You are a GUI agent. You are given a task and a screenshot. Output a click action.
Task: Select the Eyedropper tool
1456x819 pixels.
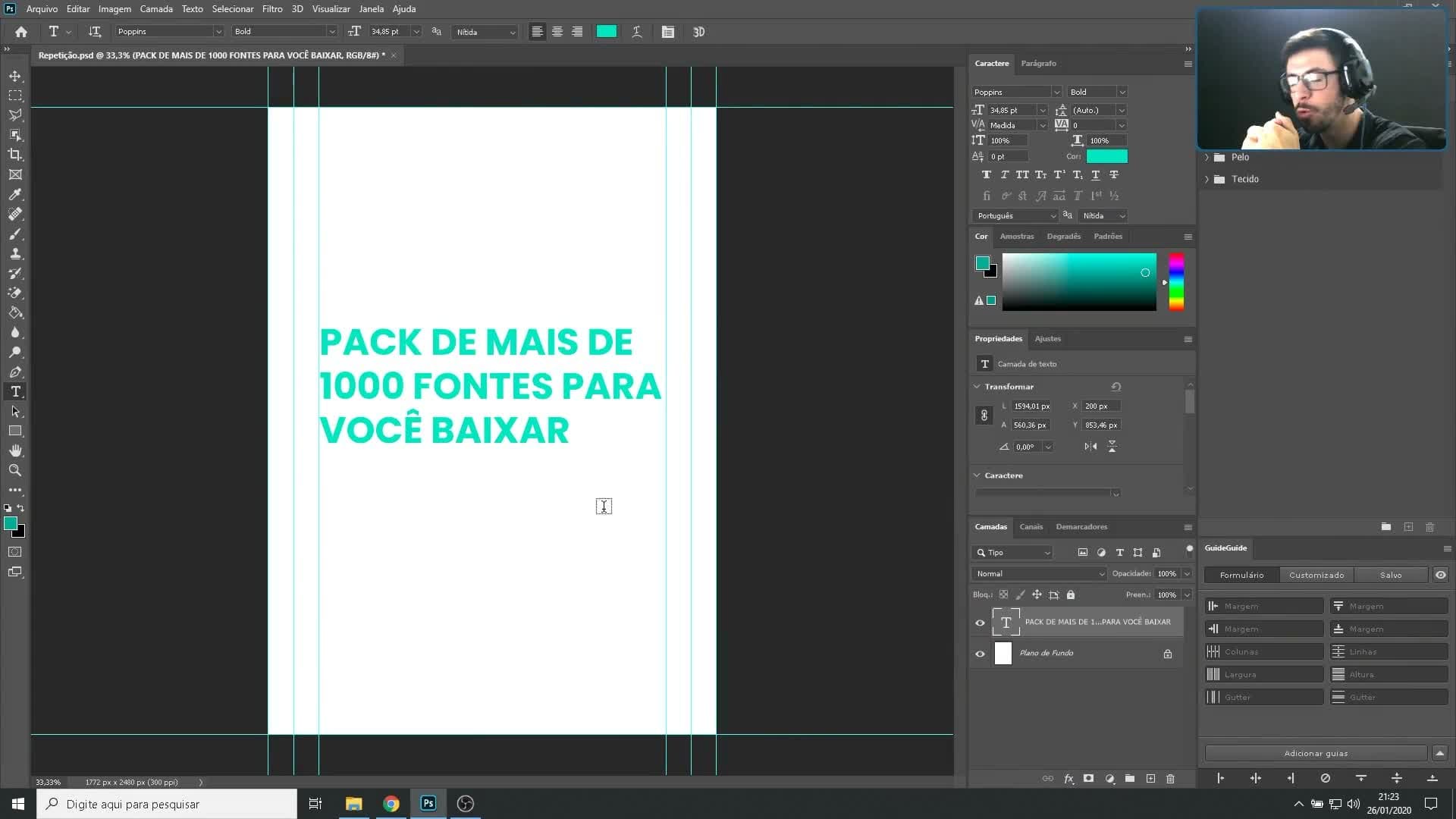pos(15,194)
